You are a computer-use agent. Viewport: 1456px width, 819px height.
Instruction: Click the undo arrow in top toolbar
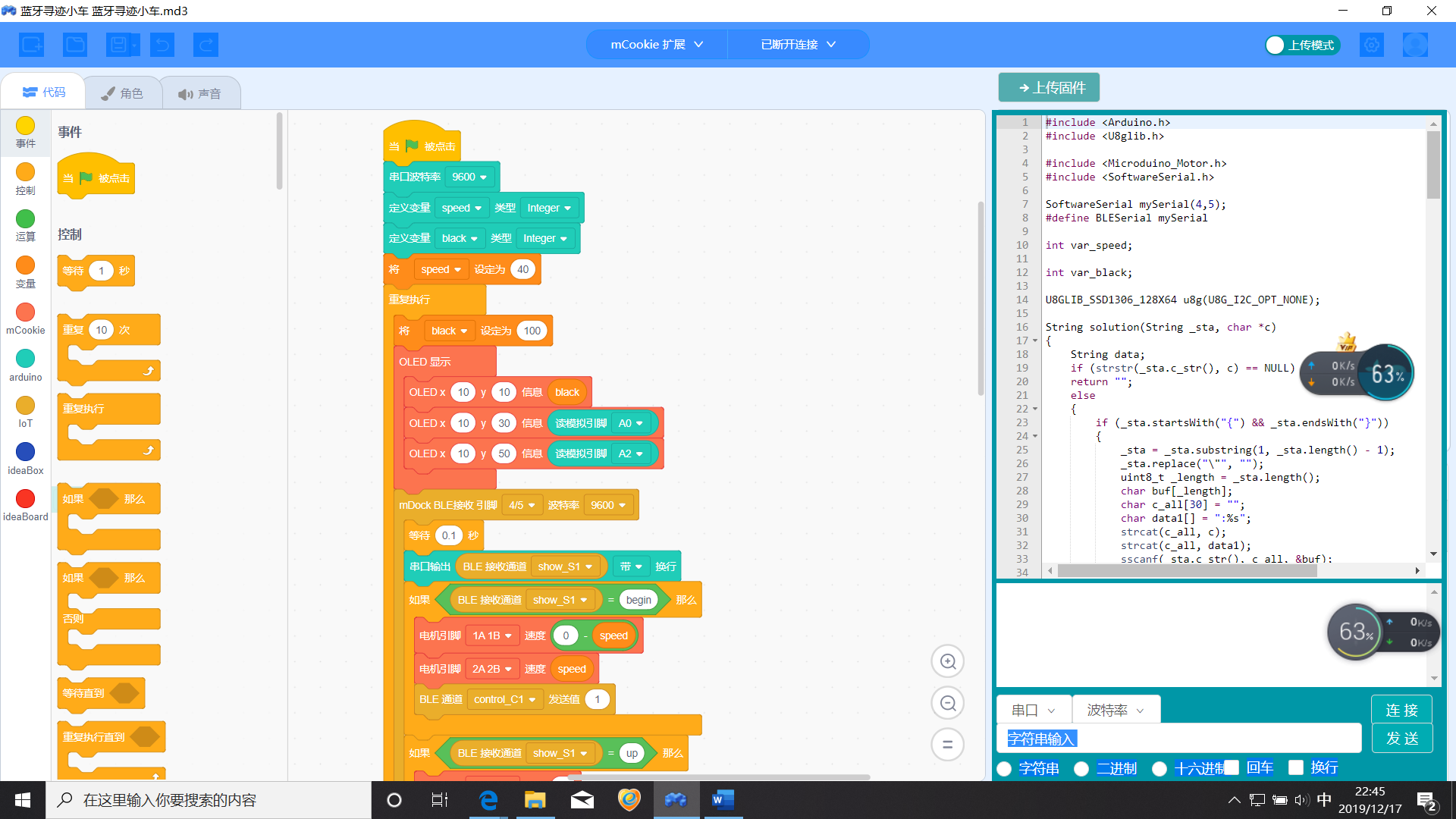(x=162, y=45)
